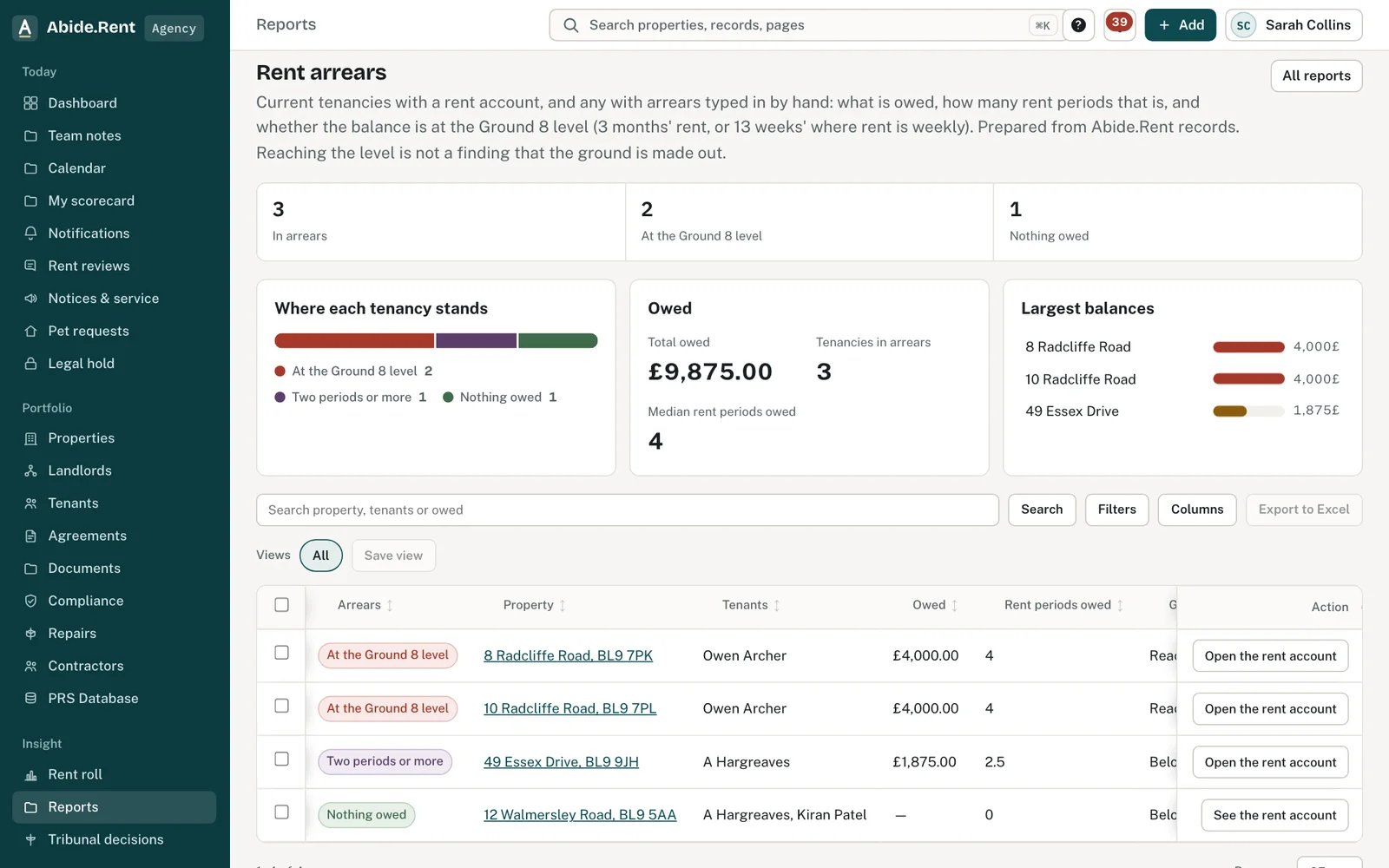
Task: Click the Notifications bell icon in sidebar
Action: click(x=31, y=233)
